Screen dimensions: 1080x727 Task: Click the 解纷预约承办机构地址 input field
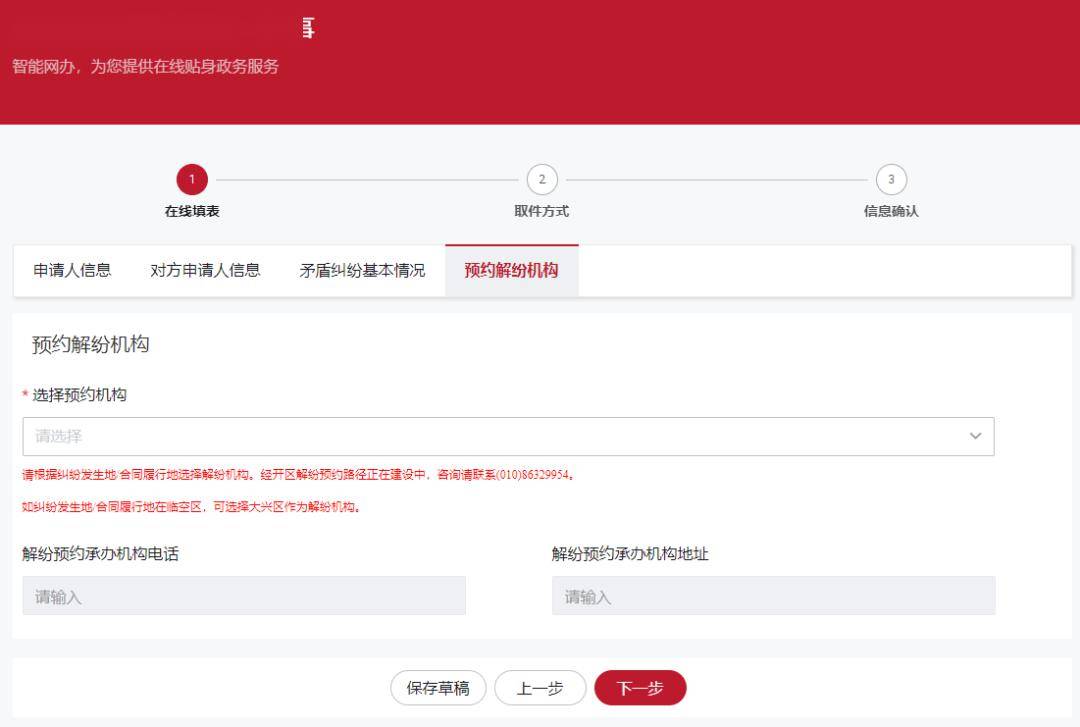pos(775,595)
